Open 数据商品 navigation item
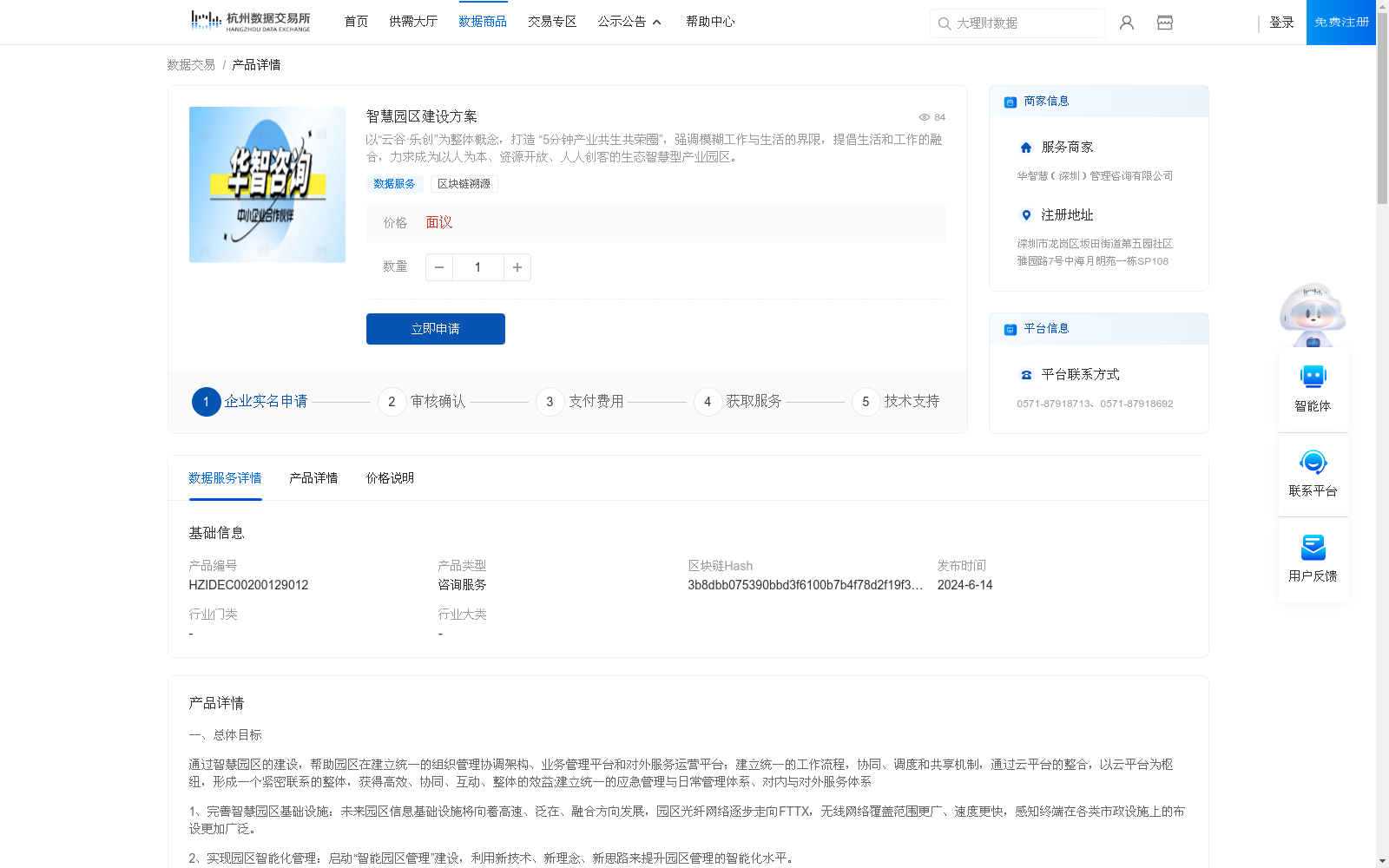1389x868 pixels. click(483, 22)
